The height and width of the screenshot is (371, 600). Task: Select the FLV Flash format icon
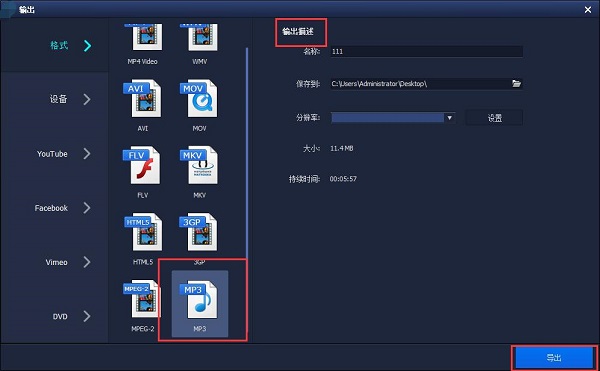click(x=142, y=165)
